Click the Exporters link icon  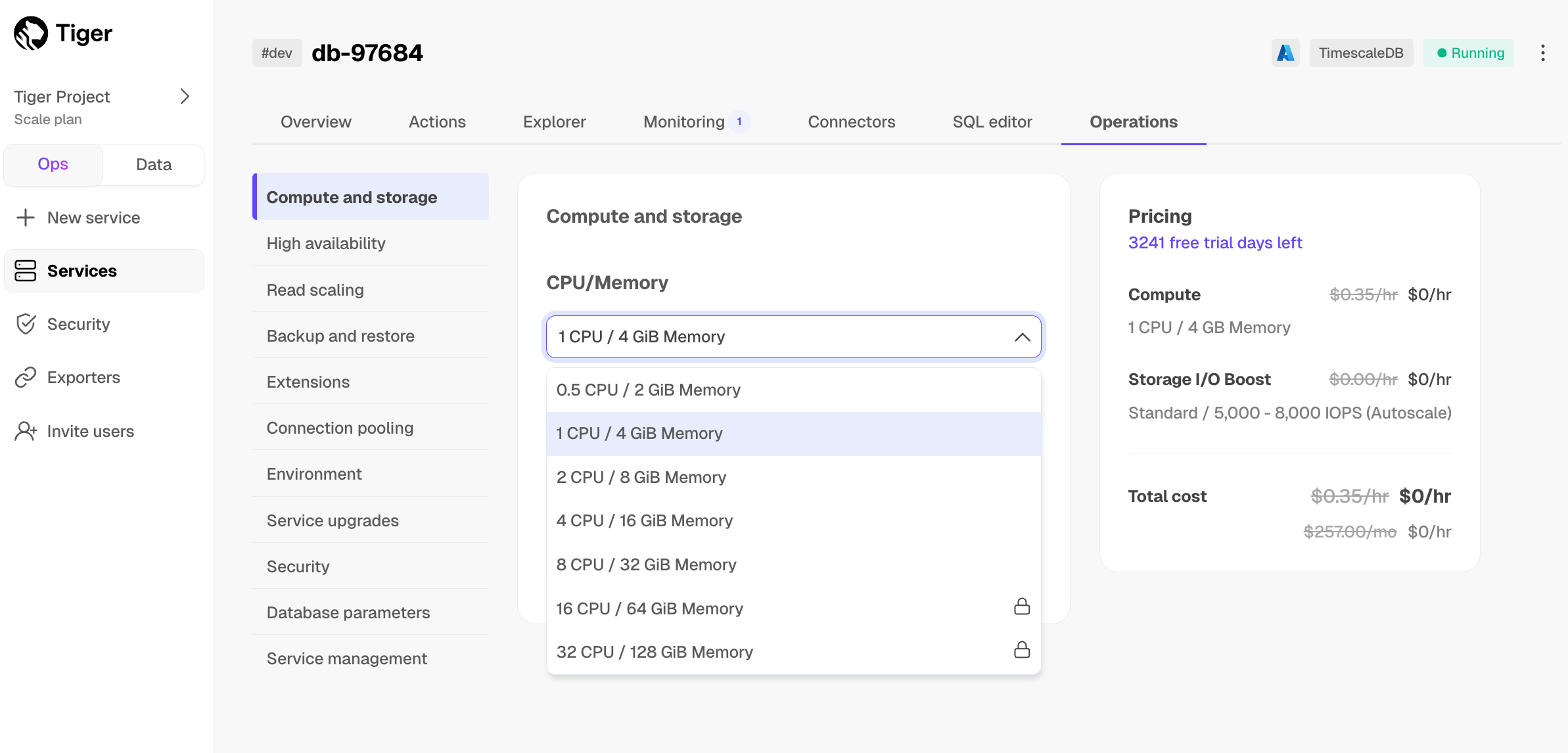pyautogui.click(x=26, y=377)
